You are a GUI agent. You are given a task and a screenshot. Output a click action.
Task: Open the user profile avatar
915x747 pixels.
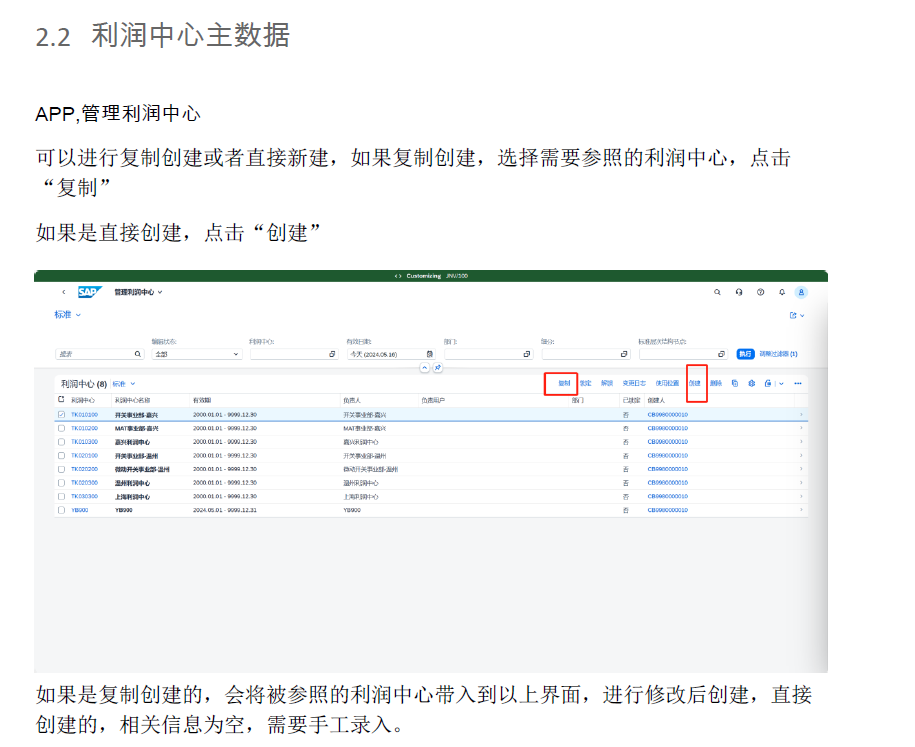click(801, 292)
